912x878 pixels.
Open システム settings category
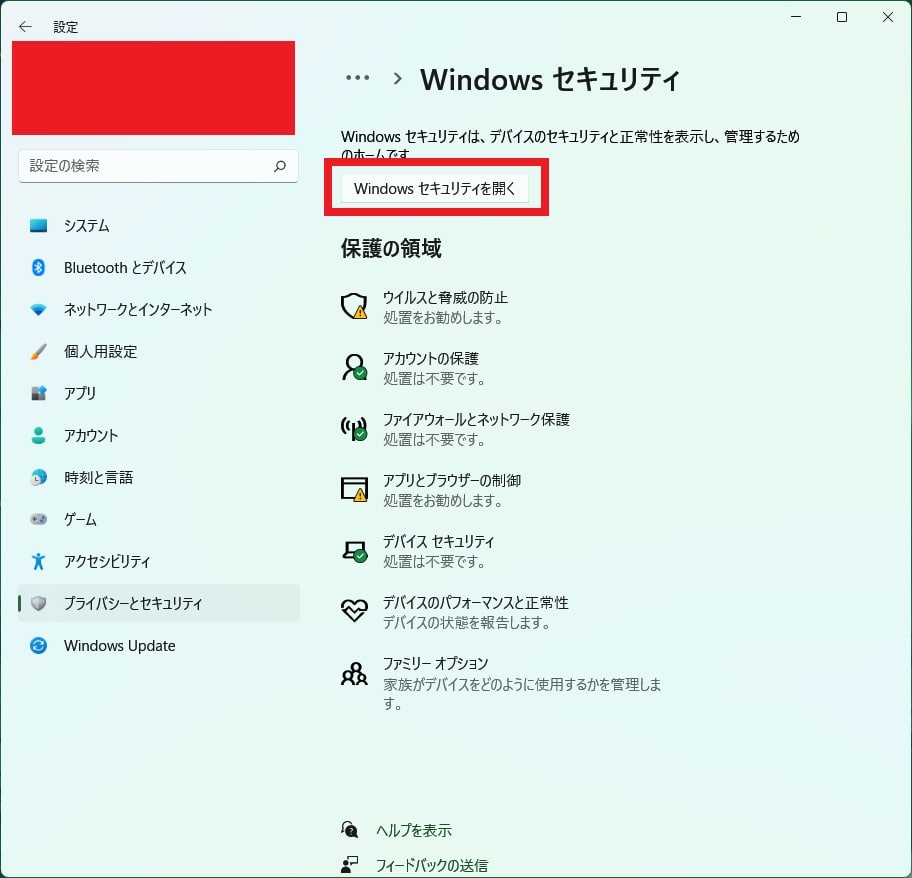pos(159,226)
